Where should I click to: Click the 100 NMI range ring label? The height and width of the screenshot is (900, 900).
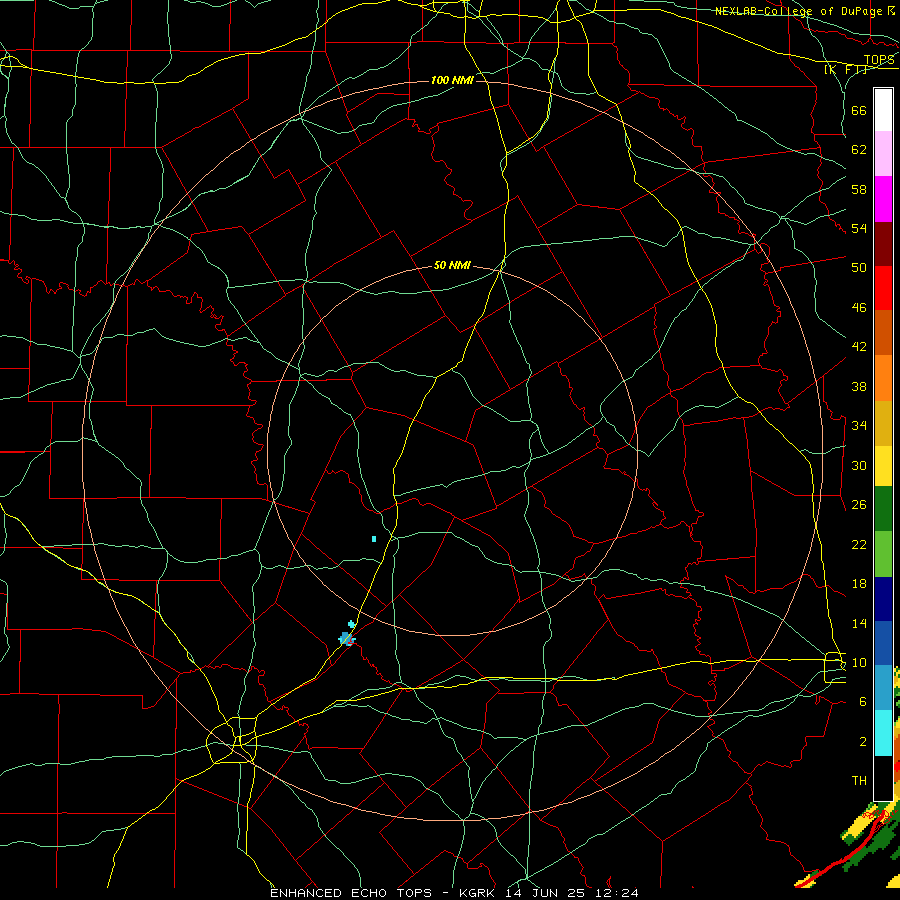tap(452, 80)
